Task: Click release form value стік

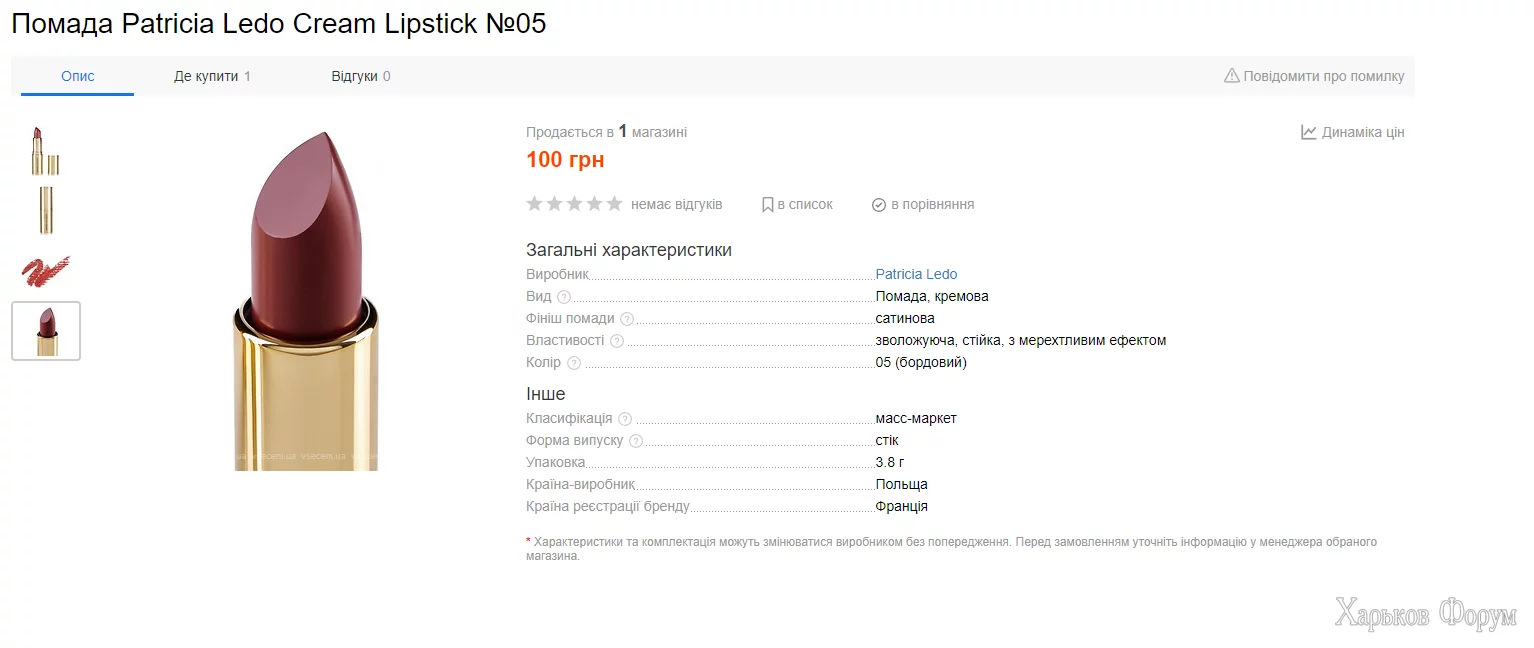Action: coord(887,440)
